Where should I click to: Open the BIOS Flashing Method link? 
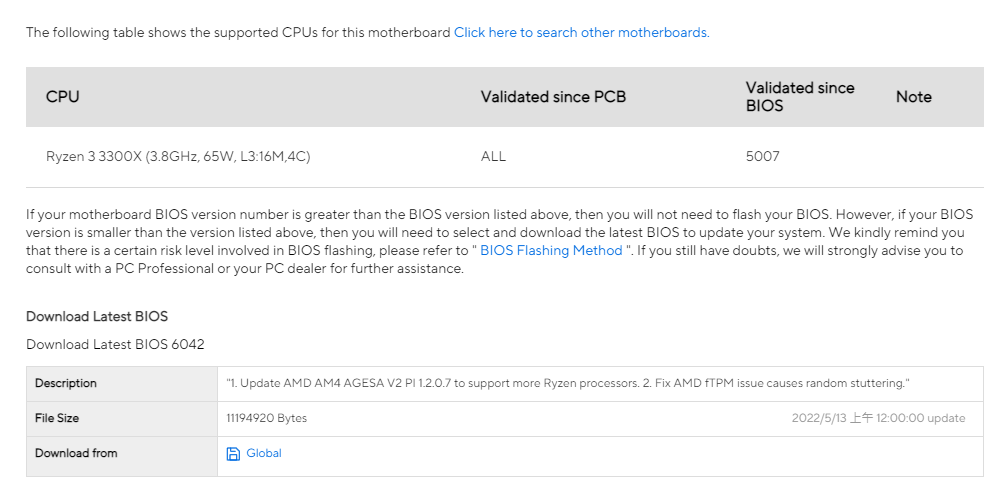coord(551,251)
